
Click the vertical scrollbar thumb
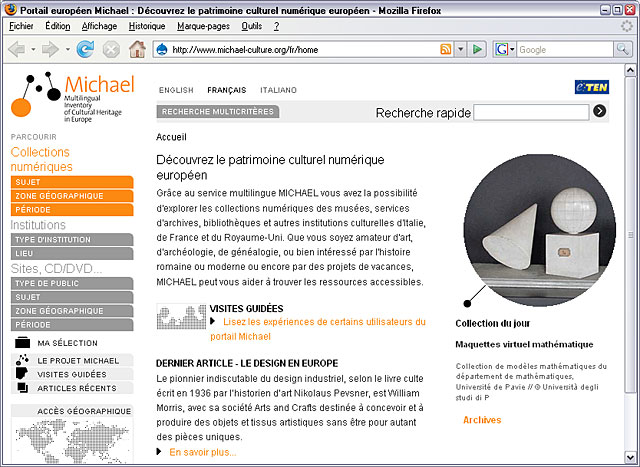point(631,235)
